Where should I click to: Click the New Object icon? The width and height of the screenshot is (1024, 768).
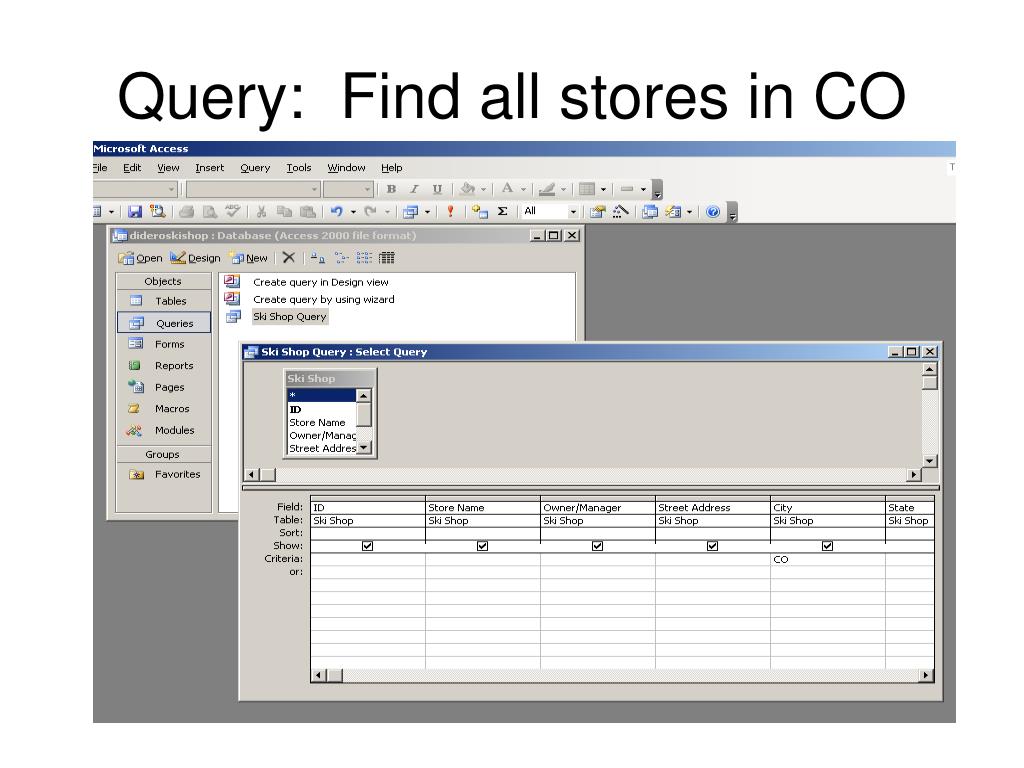[x=673, y=212]
